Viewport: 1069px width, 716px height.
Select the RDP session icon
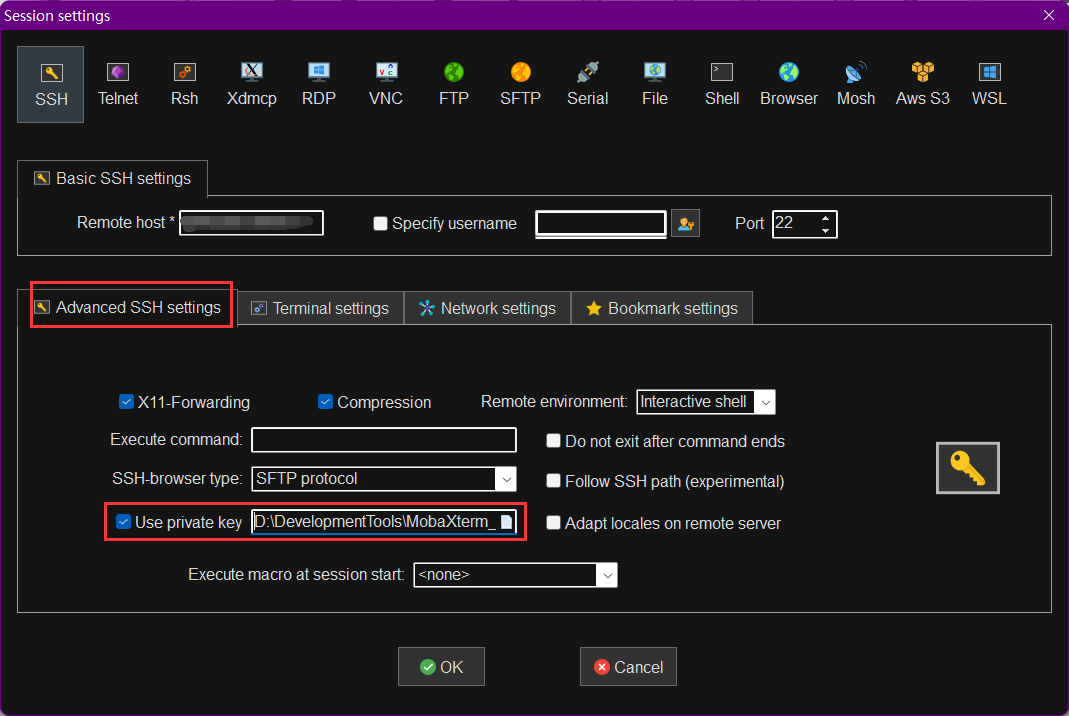coord(318,85)
